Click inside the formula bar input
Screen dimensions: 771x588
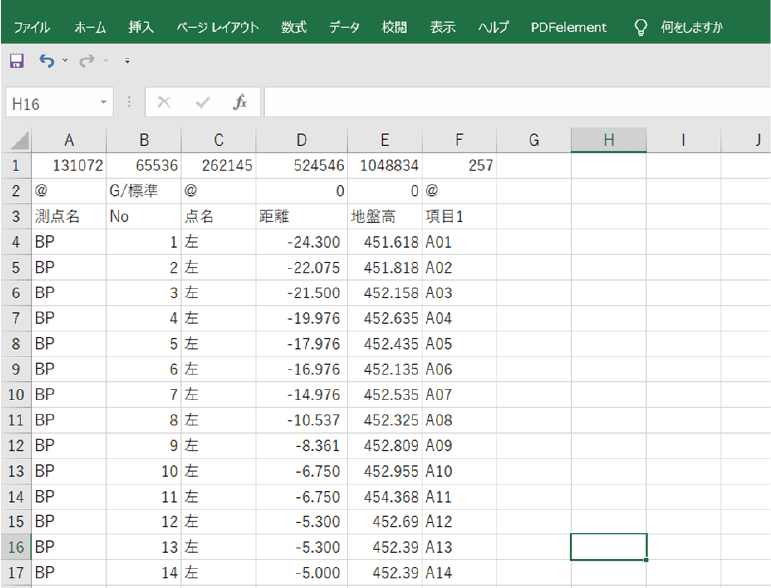click(517, 102)
